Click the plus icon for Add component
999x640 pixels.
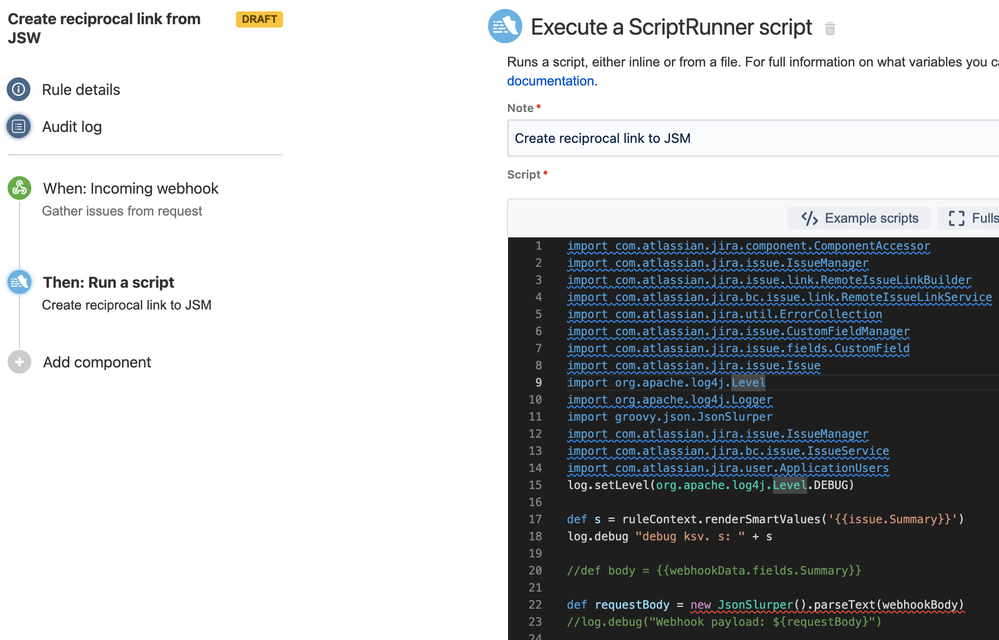coord(19,362)
